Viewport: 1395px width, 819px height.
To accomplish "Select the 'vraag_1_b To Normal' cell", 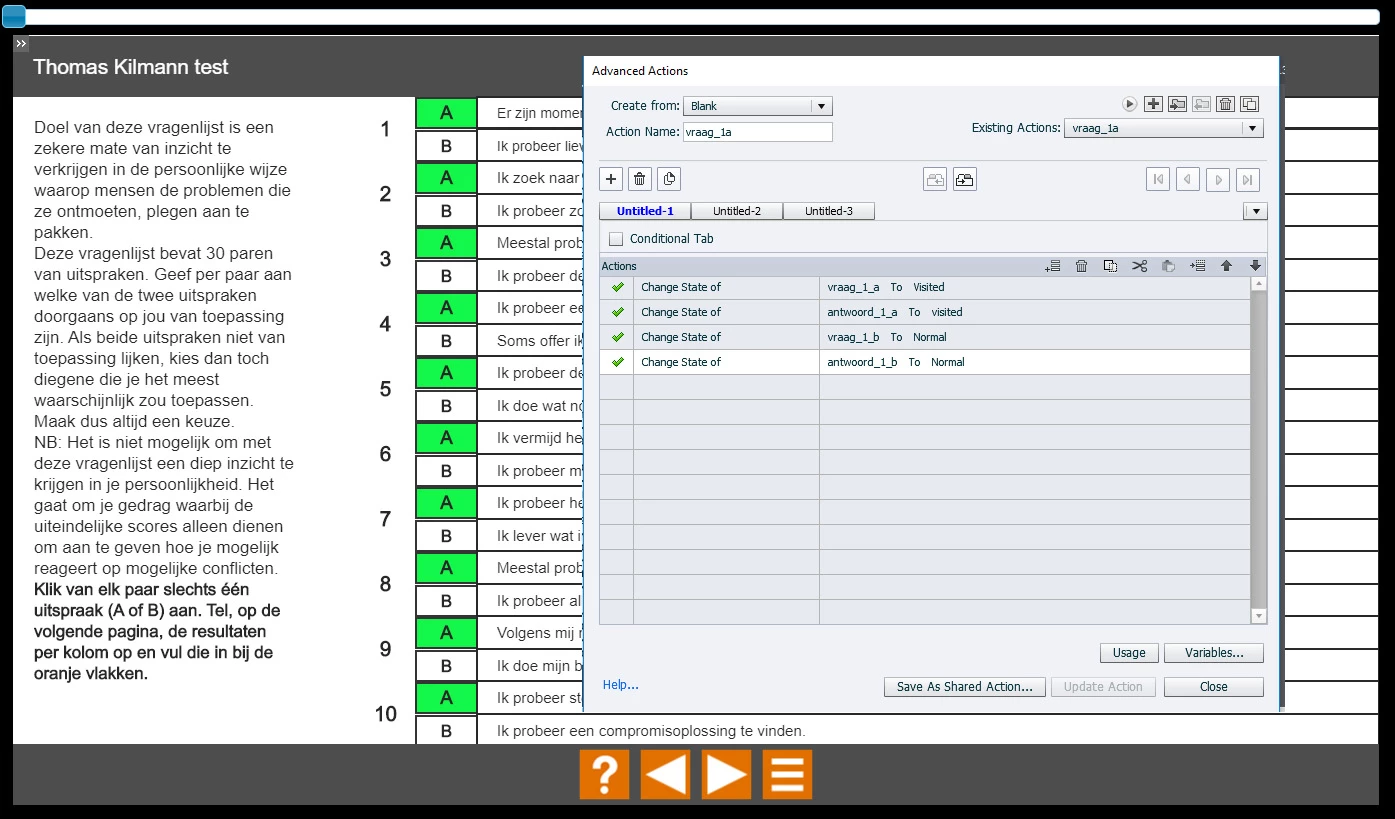I will click(x=1034, y=337).
